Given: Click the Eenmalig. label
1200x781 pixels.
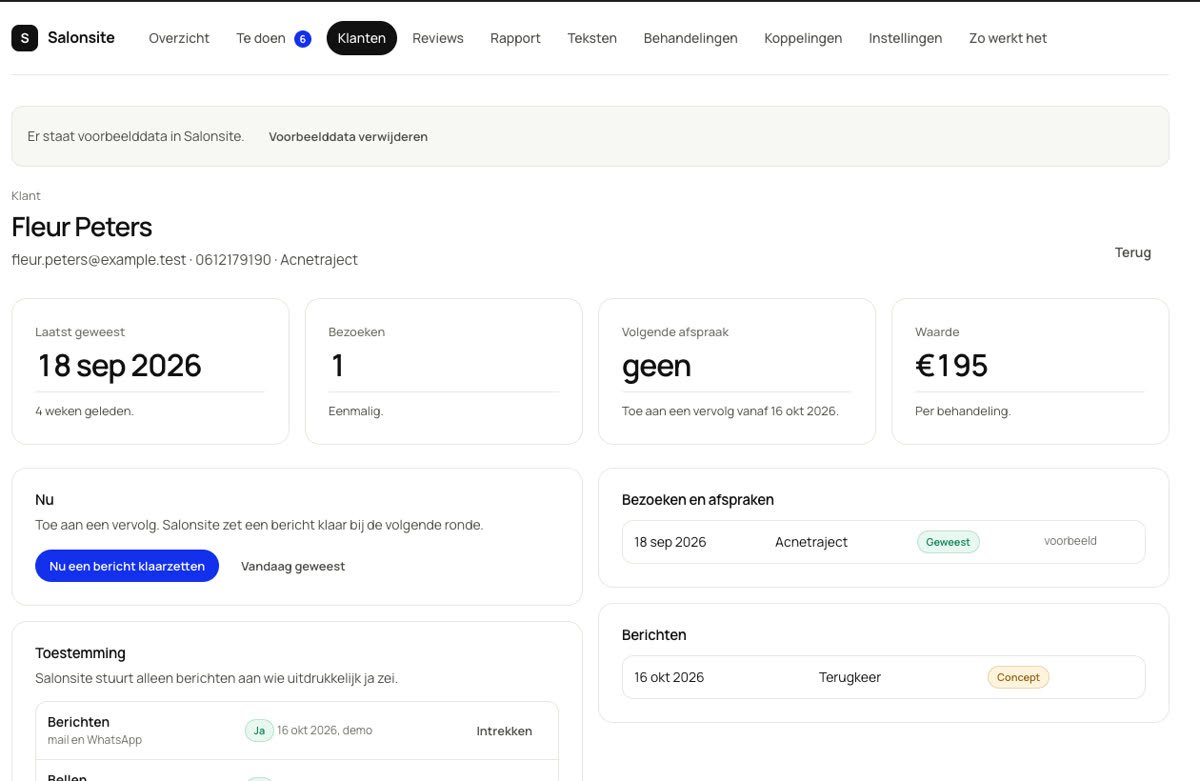Looking at the screenshot, I should (x=356, y=411).
